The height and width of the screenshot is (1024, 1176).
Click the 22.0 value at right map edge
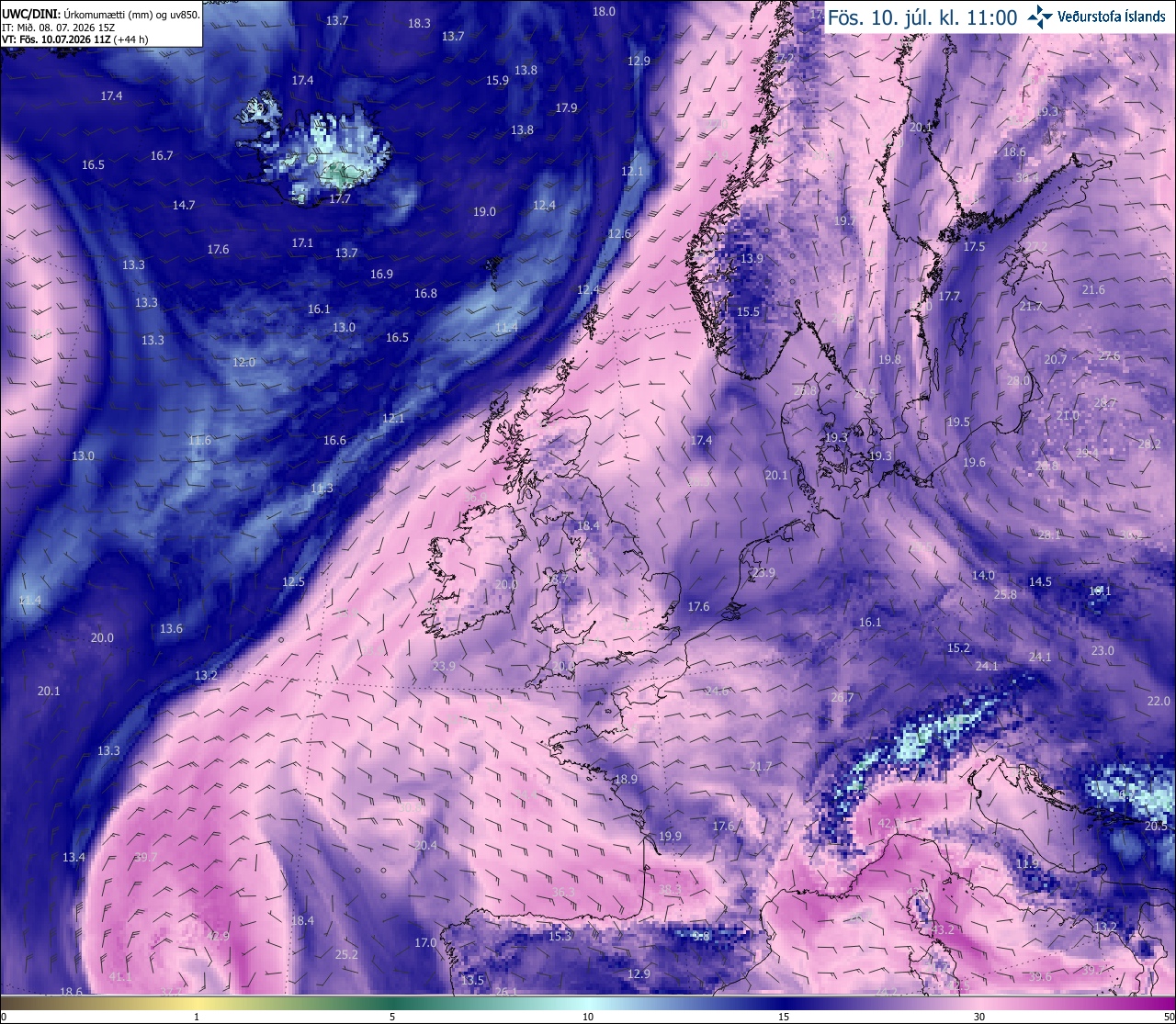1159,701
